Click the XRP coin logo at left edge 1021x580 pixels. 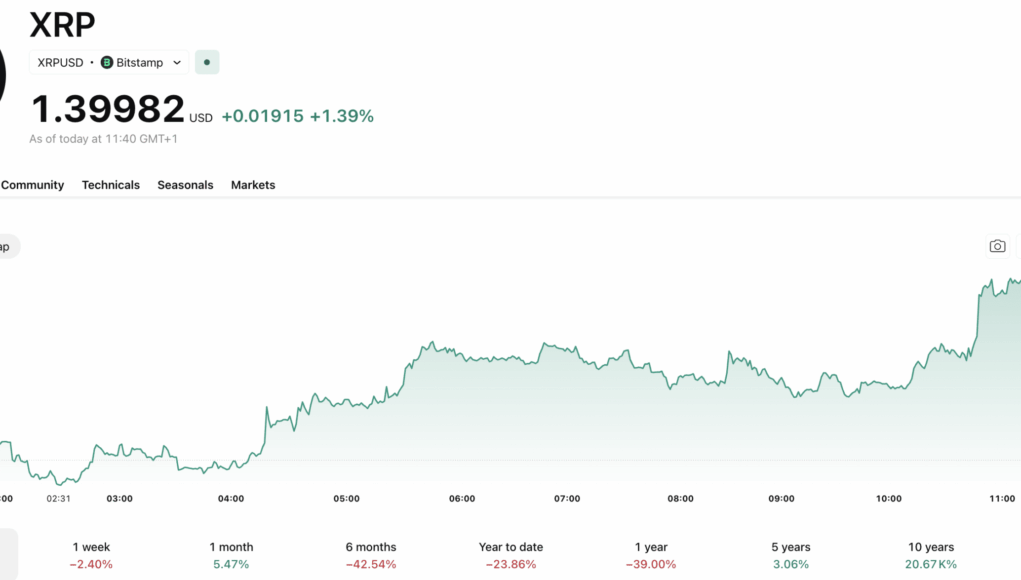3,75
